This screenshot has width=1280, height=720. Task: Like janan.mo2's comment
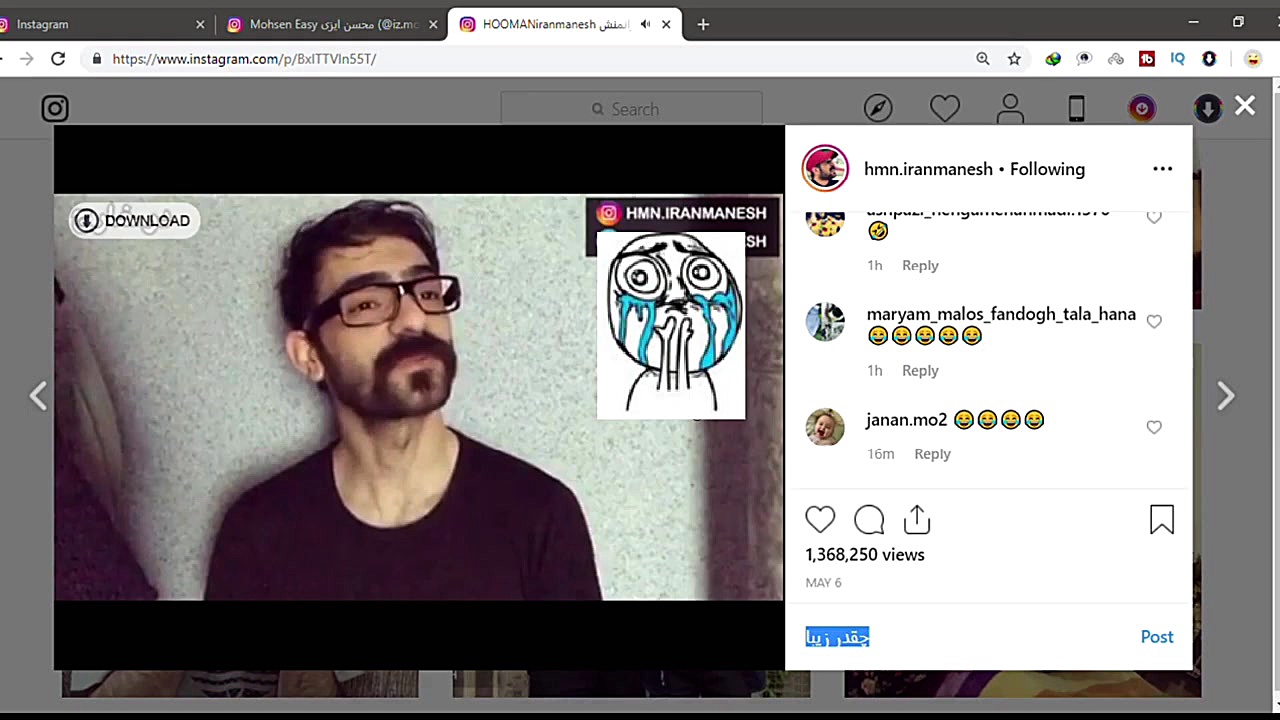1154,427
